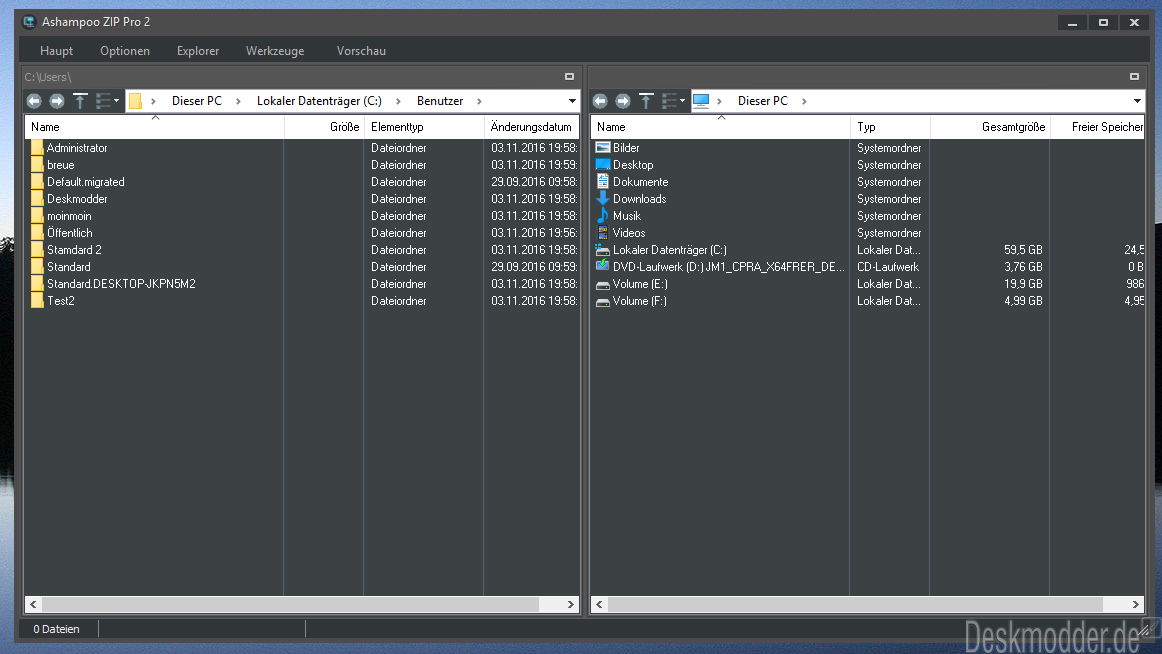Expand chevron after Lokaler Datenträger (C:) in path

(x=398, y=101)
